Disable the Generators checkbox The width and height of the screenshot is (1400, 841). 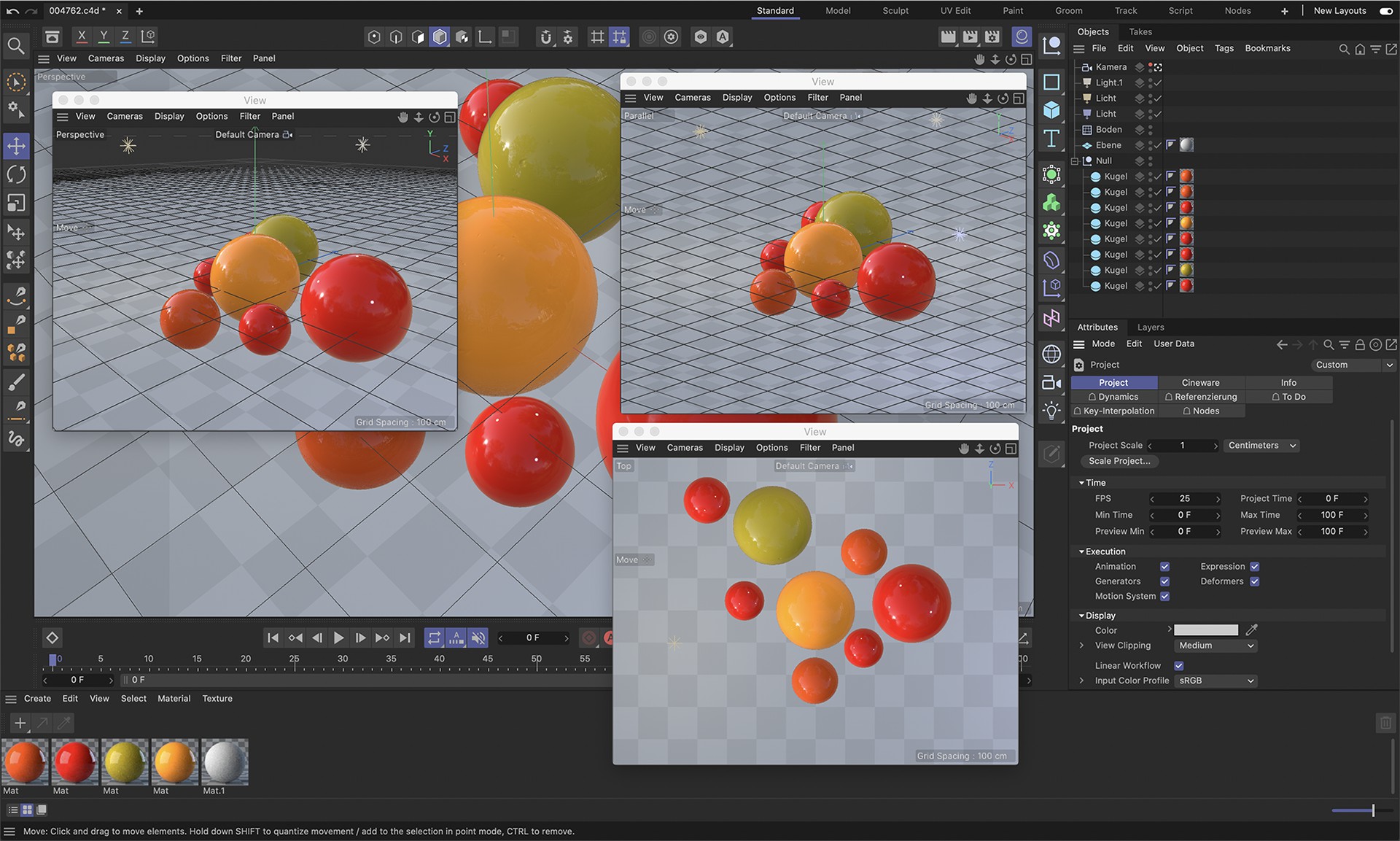(x=1164, y=581)
